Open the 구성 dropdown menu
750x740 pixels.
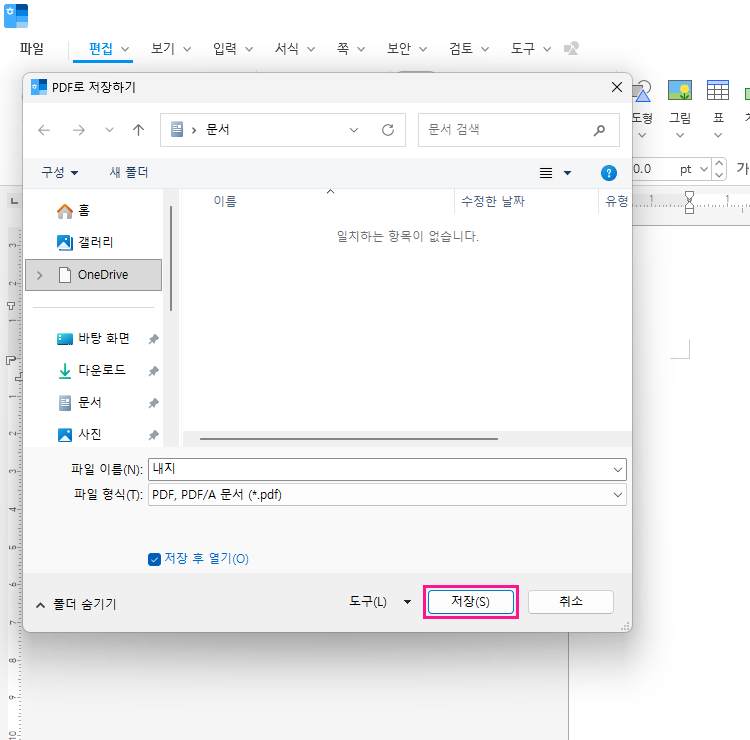click(59, 173)
